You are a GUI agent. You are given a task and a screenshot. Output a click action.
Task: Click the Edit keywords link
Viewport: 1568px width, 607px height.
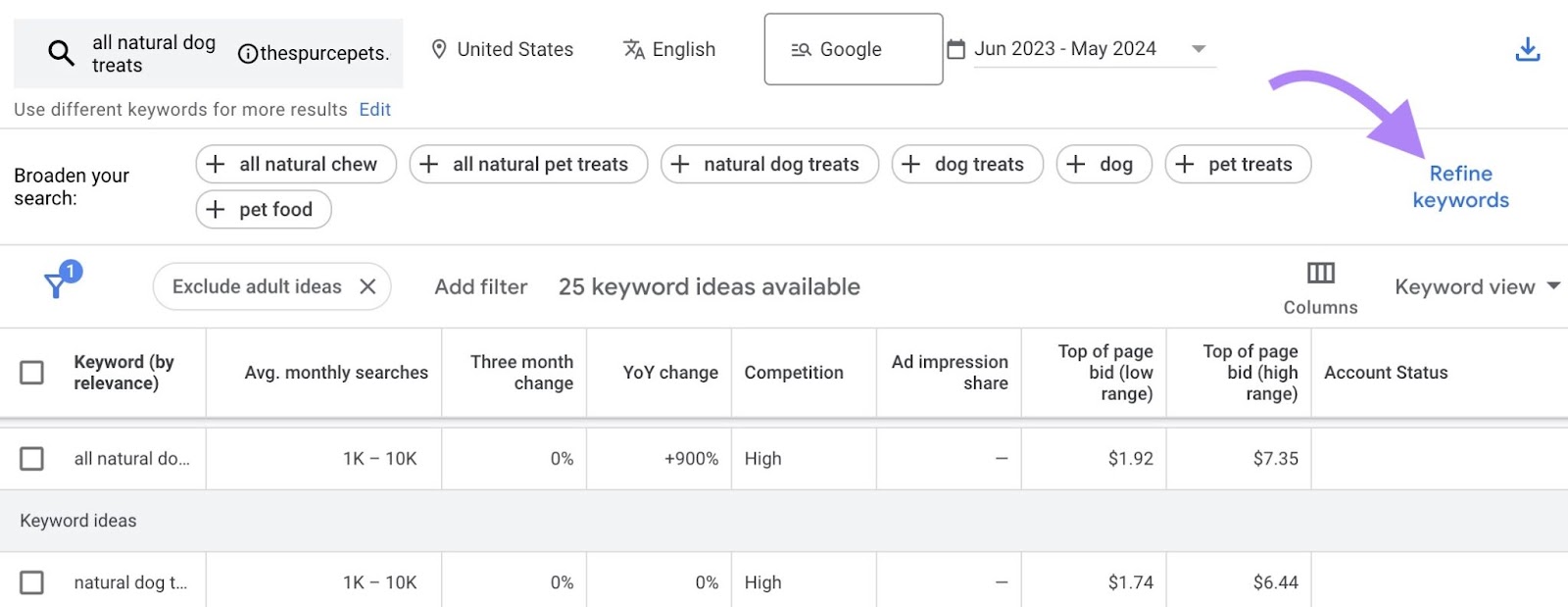(374, 110)
